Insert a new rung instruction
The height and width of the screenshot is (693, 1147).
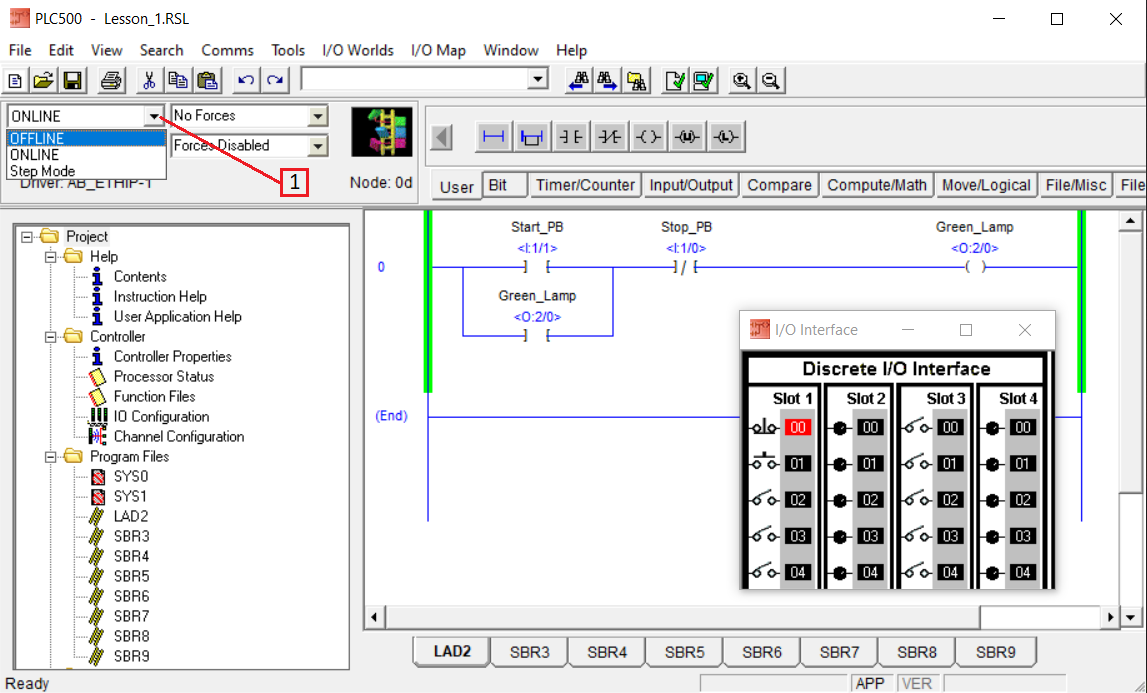494,137
